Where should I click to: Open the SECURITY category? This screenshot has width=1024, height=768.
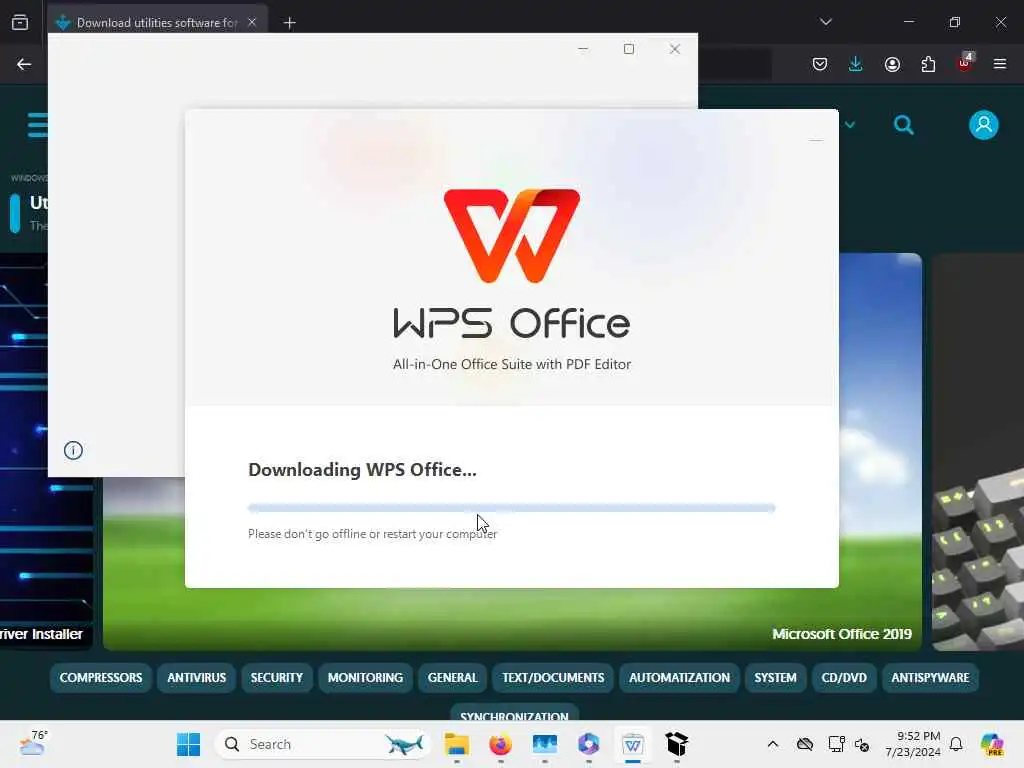click(277, 678)
